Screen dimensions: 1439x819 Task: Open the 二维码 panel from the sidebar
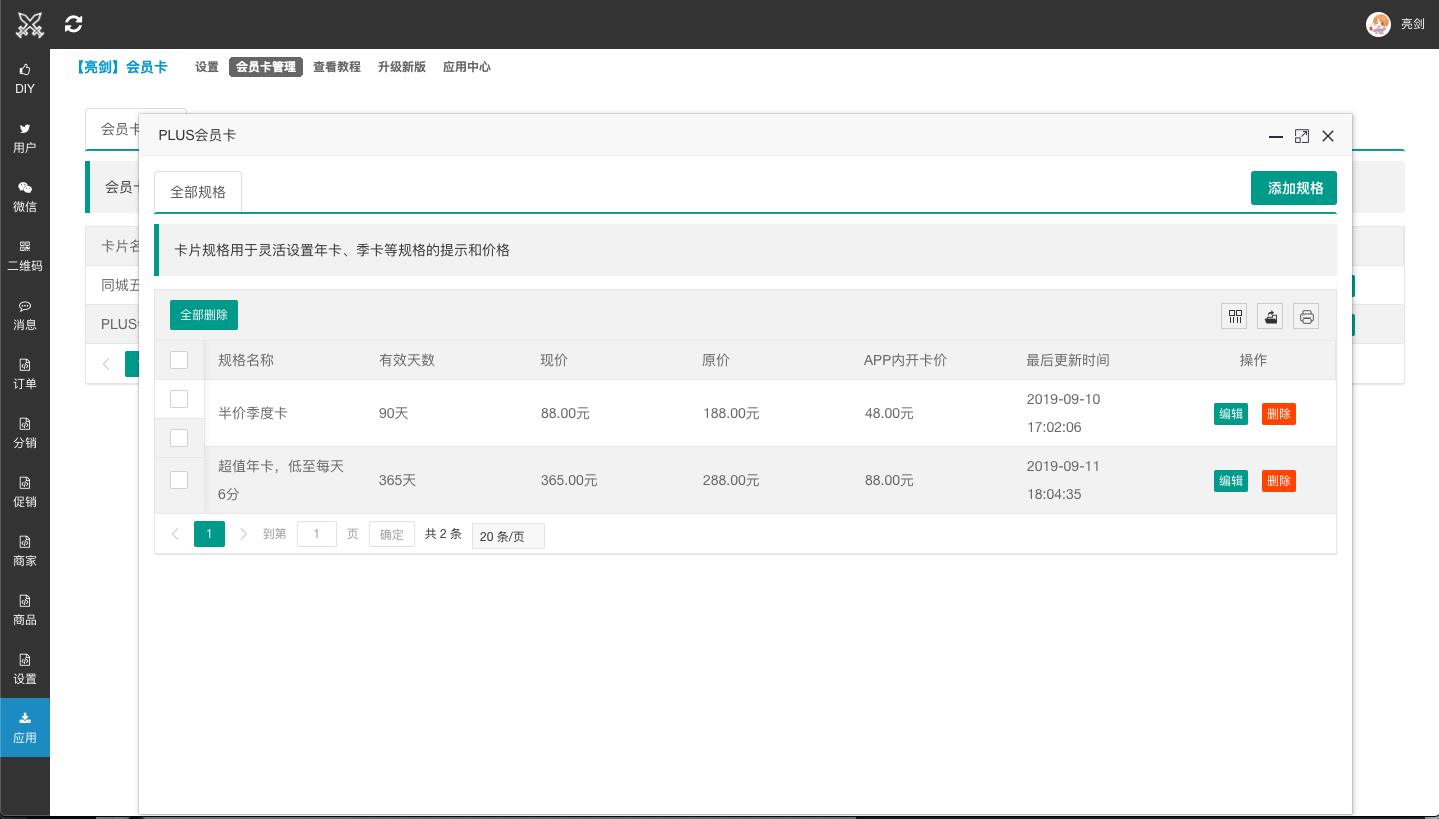coord(24,256)
